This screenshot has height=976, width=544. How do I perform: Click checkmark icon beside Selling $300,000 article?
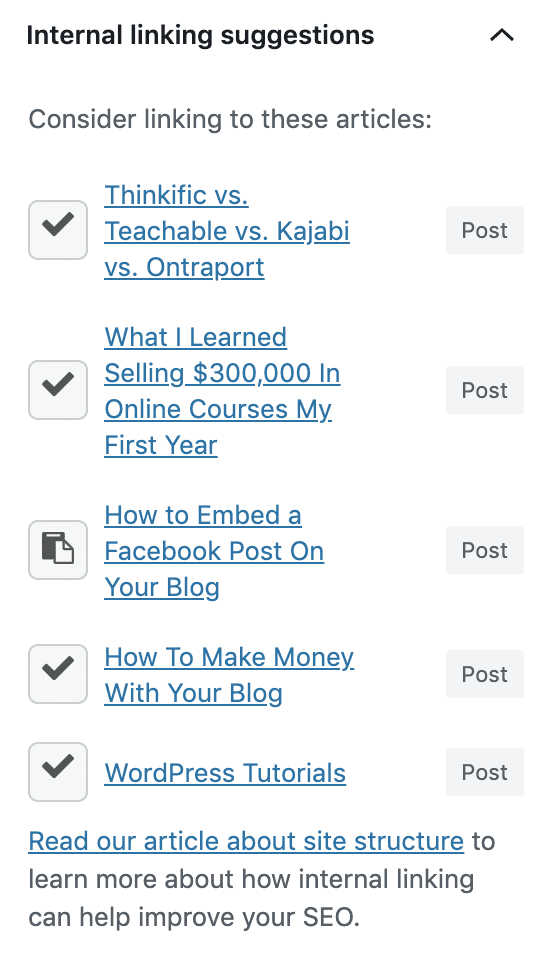[x=58, y=390]
